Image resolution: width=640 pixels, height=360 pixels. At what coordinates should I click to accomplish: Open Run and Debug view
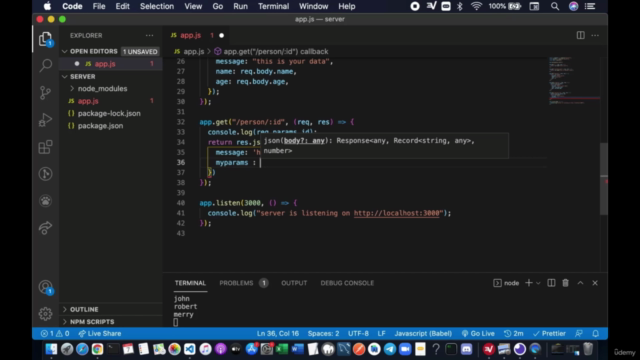(x=45, y=120)
